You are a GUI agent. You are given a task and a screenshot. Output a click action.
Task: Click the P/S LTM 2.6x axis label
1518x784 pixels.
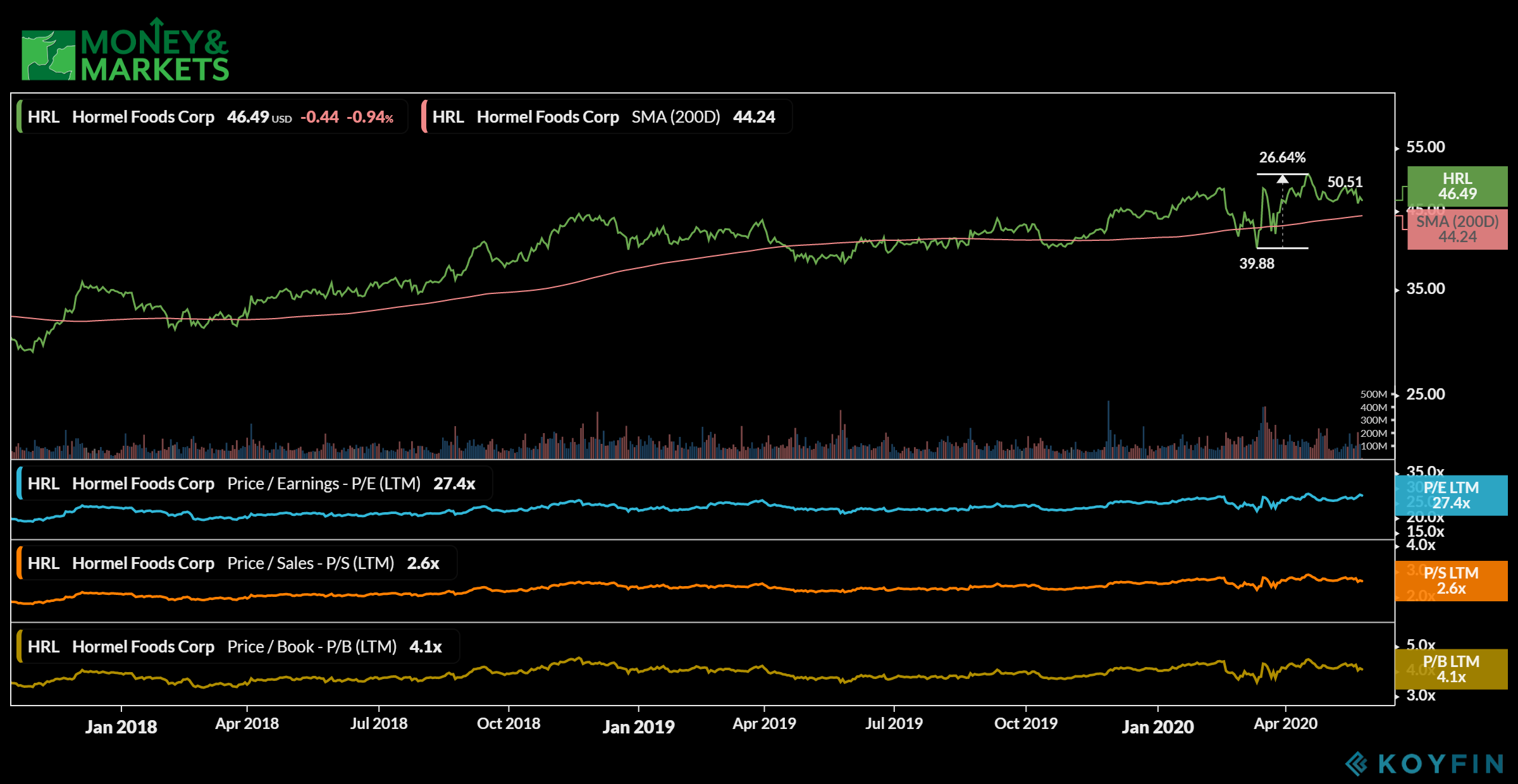tap(1451, 581)
